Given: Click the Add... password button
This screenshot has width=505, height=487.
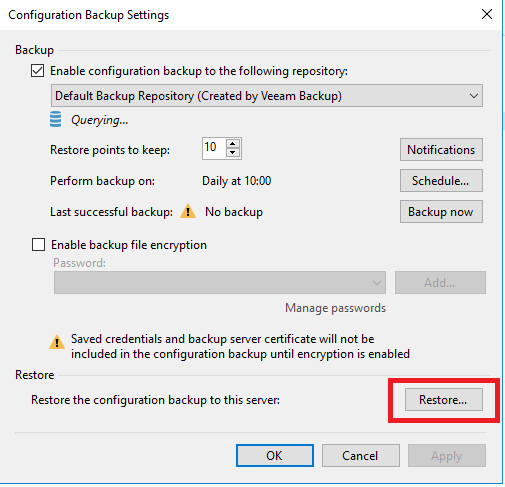Looking at the screenshot, I should coord(440,283).
